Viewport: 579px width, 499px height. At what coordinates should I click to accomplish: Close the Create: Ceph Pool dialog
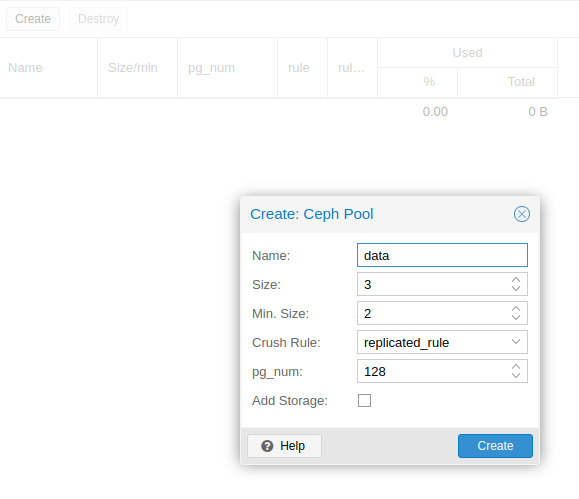[x=521, y=214]
